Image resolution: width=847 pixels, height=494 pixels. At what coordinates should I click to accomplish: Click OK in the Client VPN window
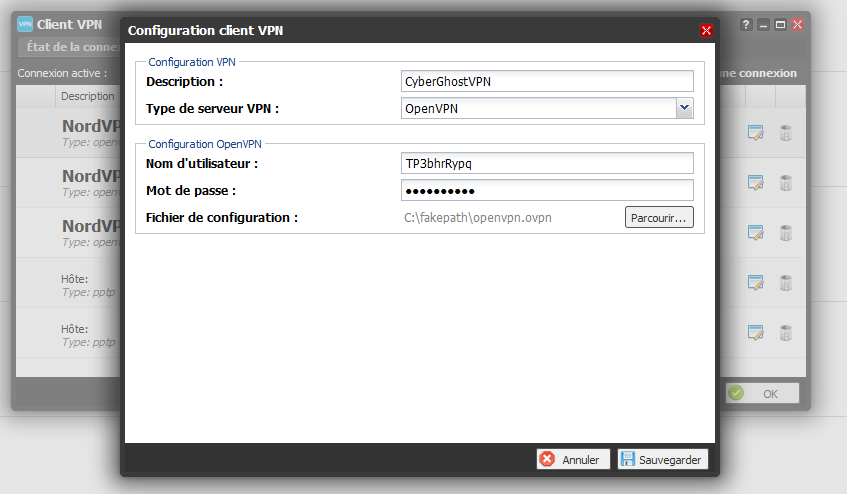tap(762, 394)
